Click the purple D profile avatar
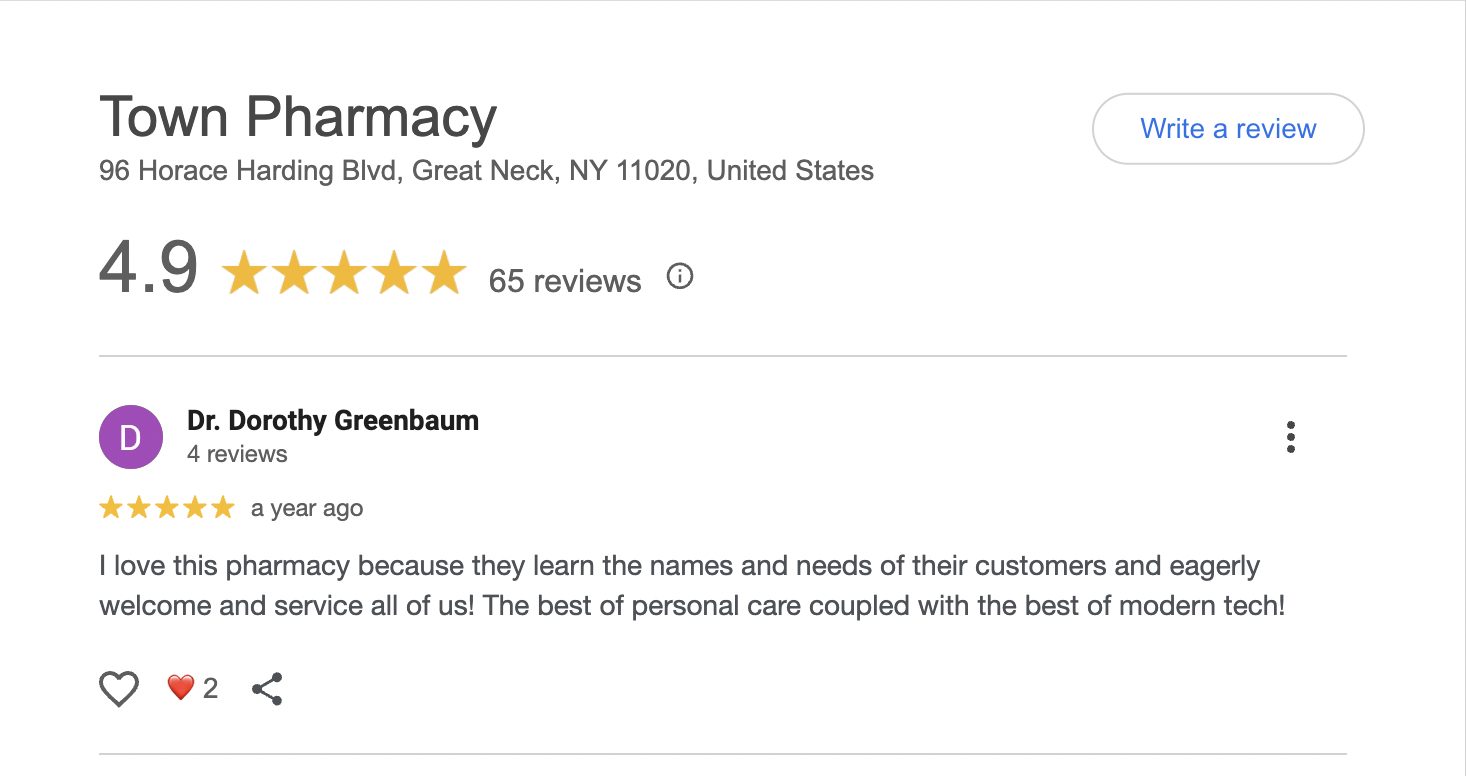The width and height of the screenshot is (1466, 776). coord(131,437)
